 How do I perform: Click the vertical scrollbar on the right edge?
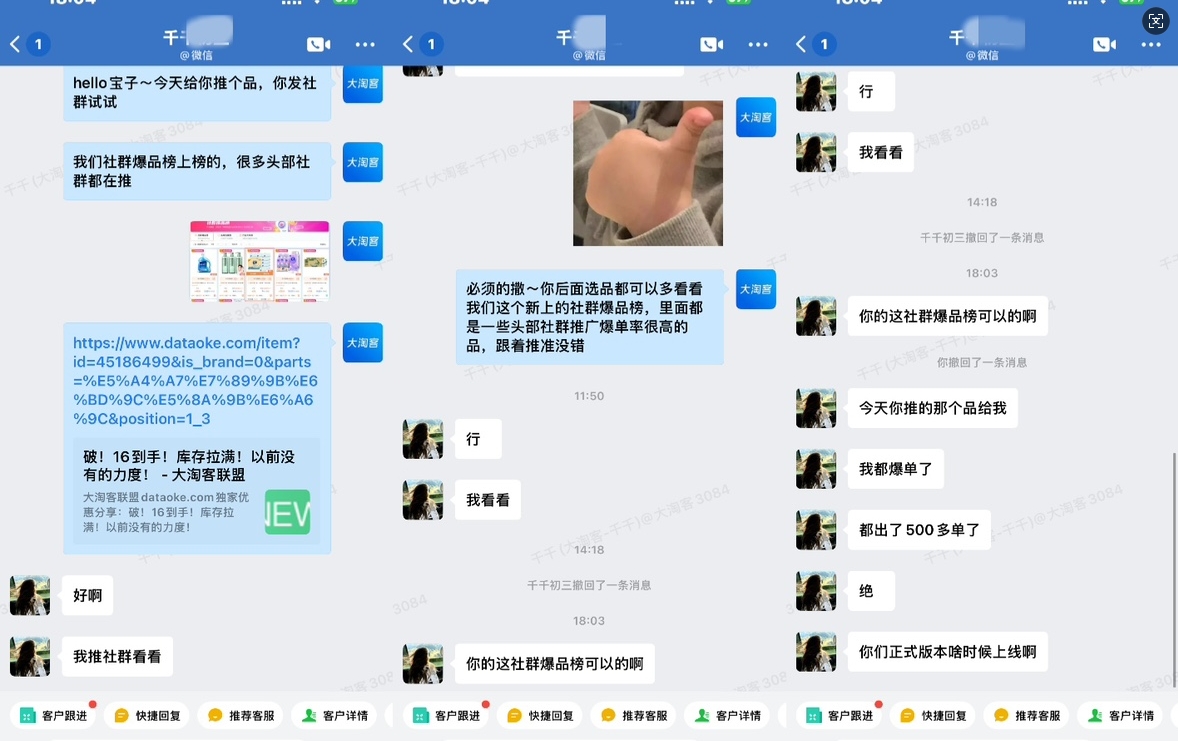click(1174, 540)
